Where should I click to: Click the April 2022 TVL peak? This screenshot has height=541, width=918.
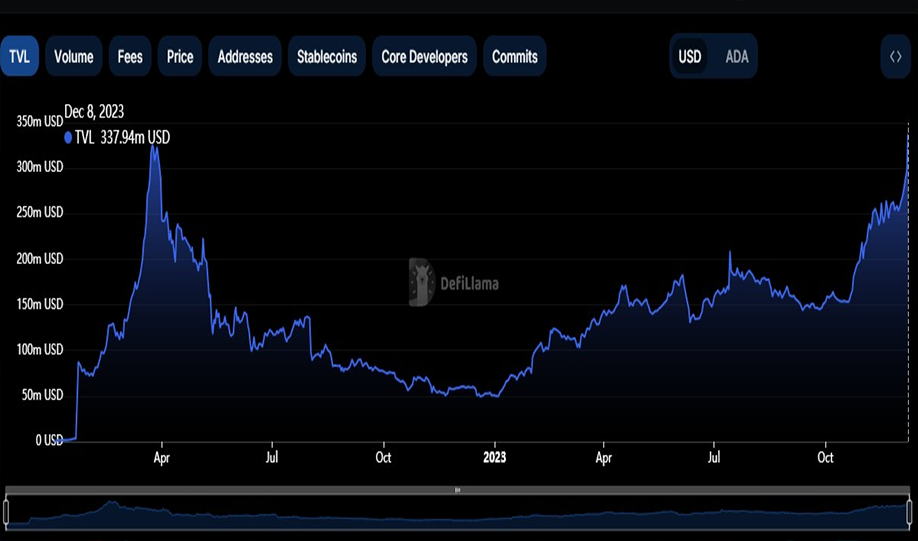(x=153, y=146)
